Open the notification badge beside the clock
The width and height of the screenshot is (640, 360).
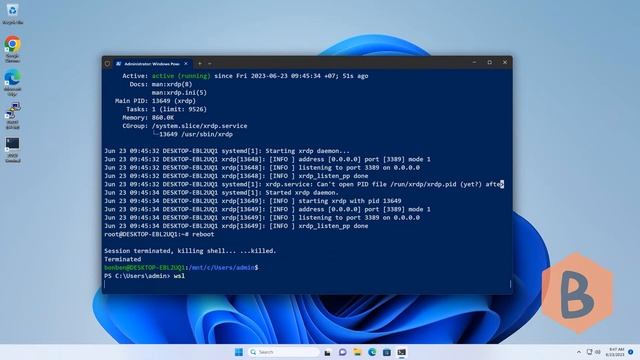[x=631, y=352]
